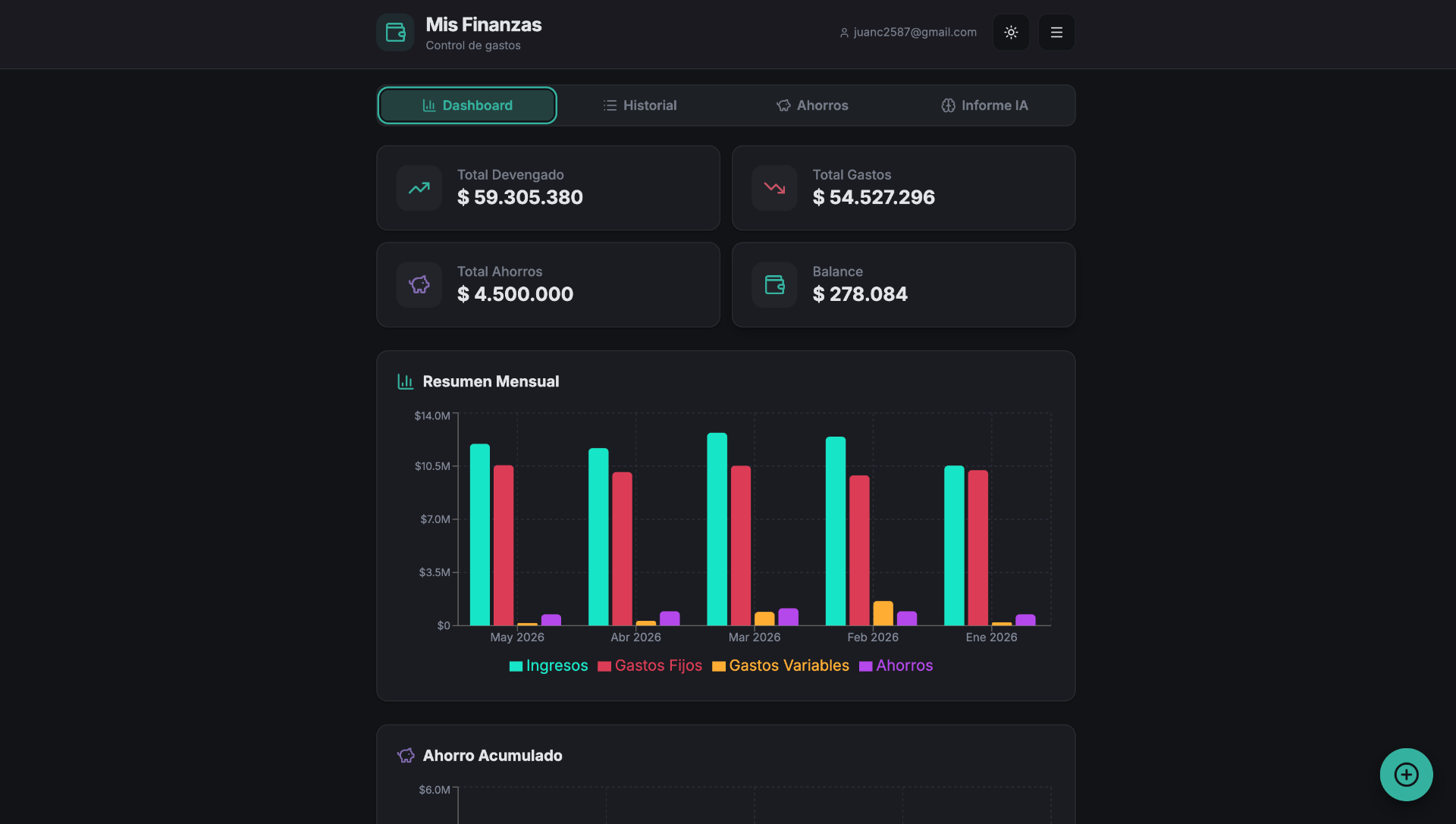Image resolution: width=1456 pixels, height=824 pixels.
Task: Toggle Gastos Fijos series in legend
Action: 650,666
